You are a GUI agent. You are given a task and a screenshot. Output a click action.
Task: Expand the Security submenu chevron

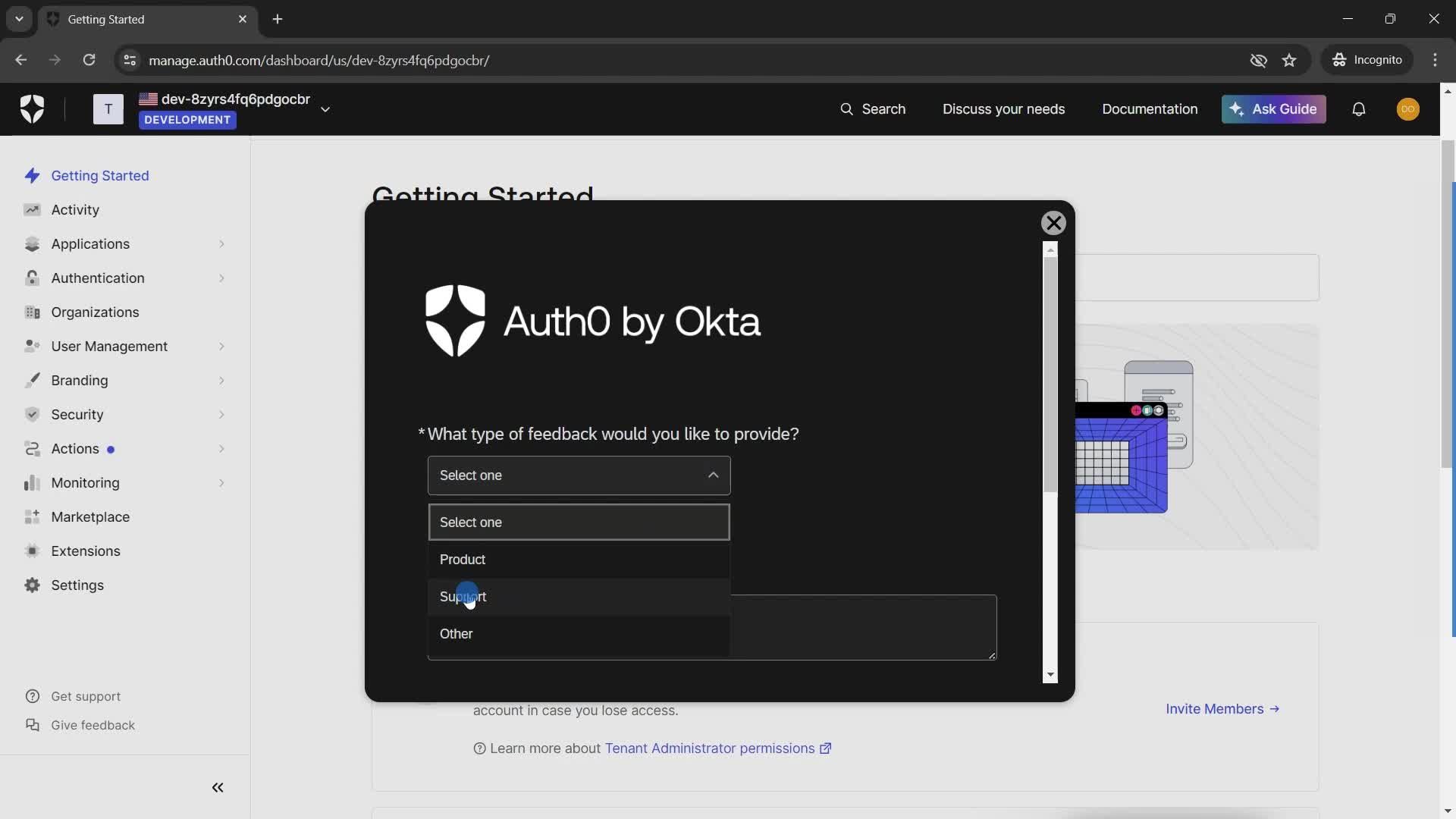tap(221, 415)
